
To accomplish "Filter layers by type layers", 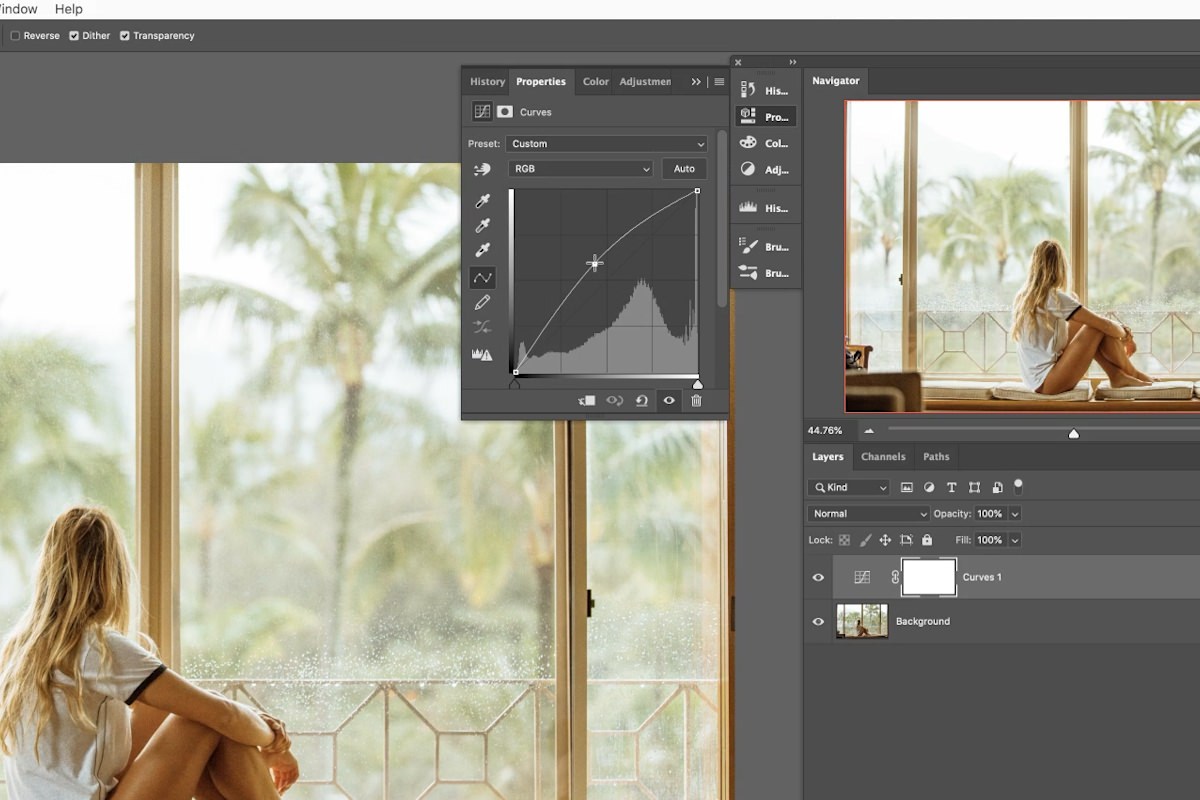I will (951, 487).
